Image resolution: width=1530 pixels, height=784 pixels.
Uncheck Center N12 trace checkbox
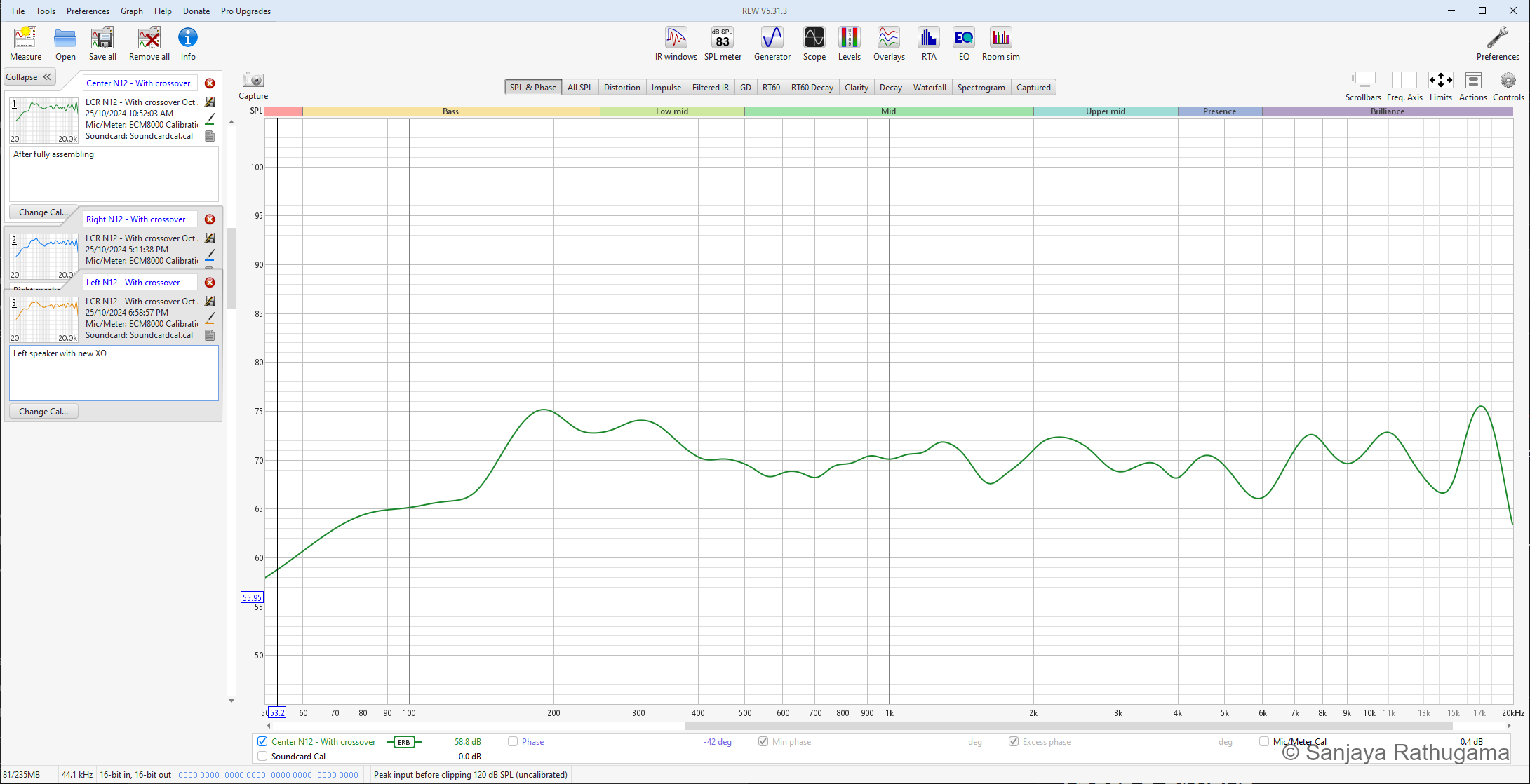(x=262, y=741)
